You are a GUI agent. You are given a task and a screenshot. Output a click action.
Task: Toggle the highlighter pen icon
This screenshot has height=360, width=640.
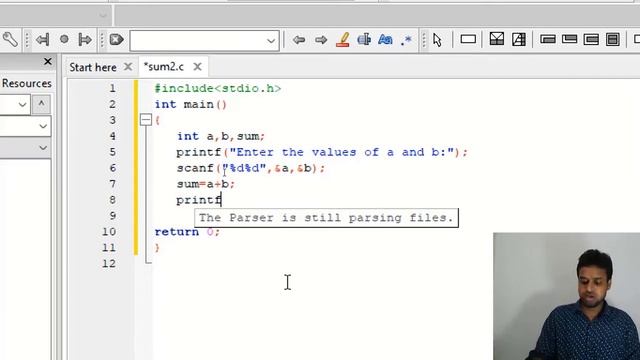343,40
